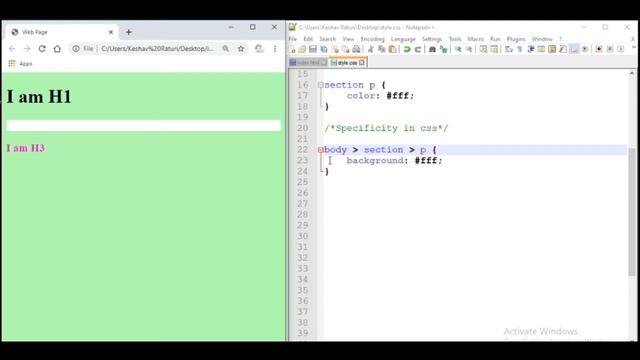Toggle Show all characters icon

pyautogui.click(x=520, y=49)
